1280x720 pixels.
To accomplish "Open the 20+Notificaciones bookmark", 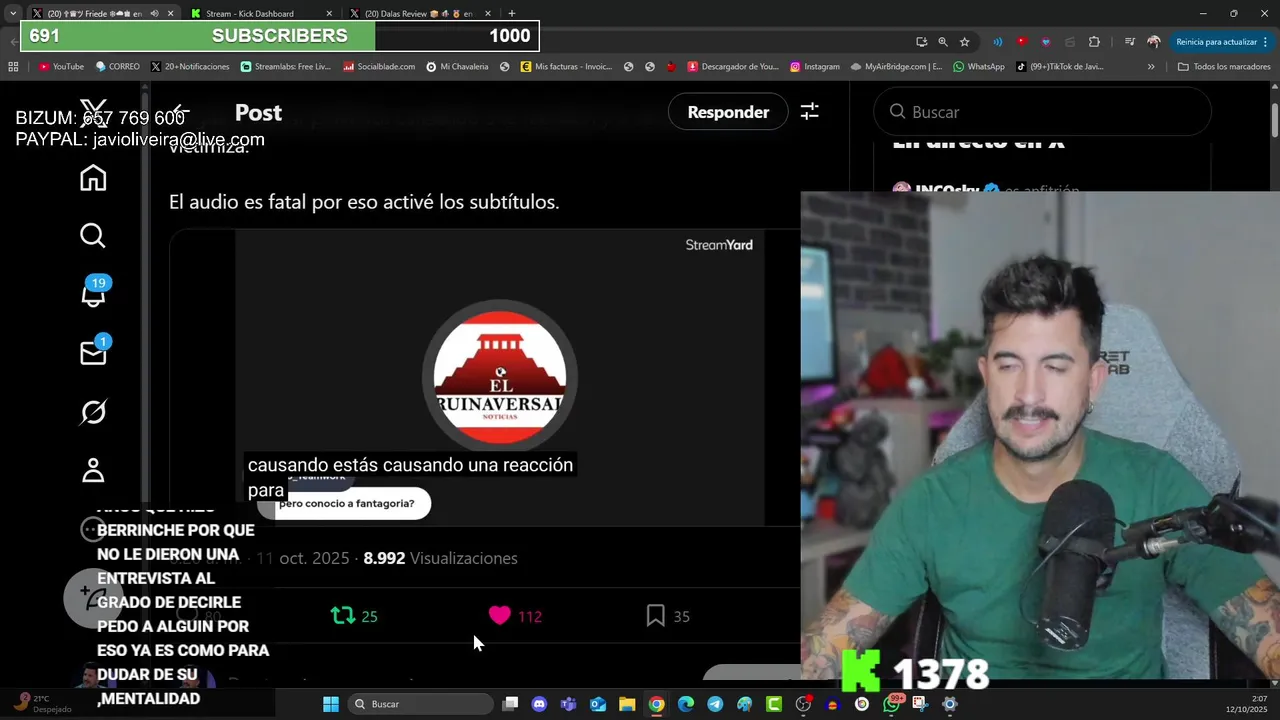I will [x=190, y=67].
